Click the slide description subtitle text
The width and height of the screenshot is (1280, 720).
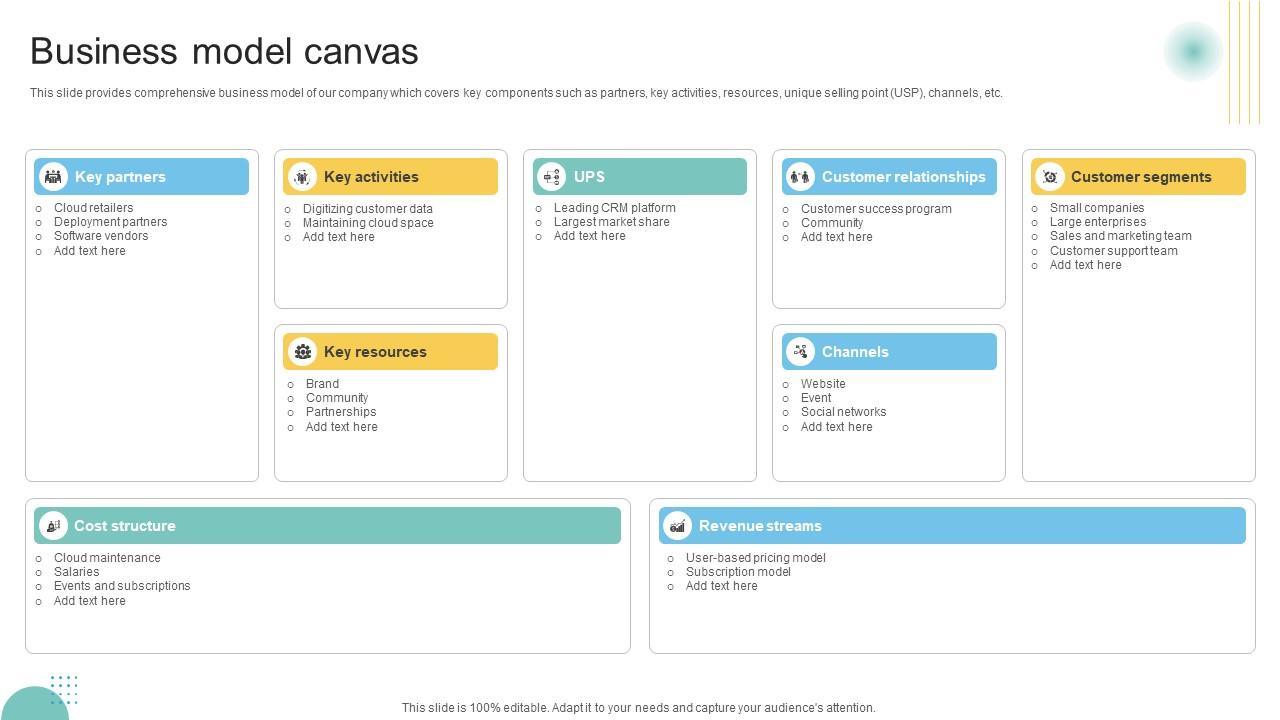point(516,93)
